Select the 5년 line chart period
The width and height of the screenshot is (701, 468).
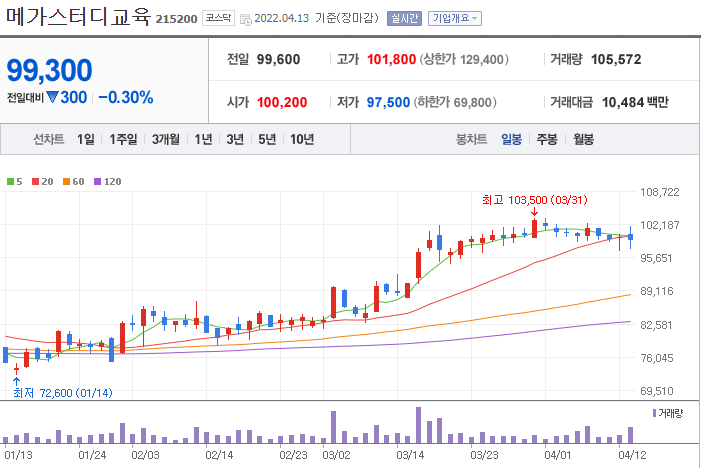pyautogui.click(x=267, y=139)
